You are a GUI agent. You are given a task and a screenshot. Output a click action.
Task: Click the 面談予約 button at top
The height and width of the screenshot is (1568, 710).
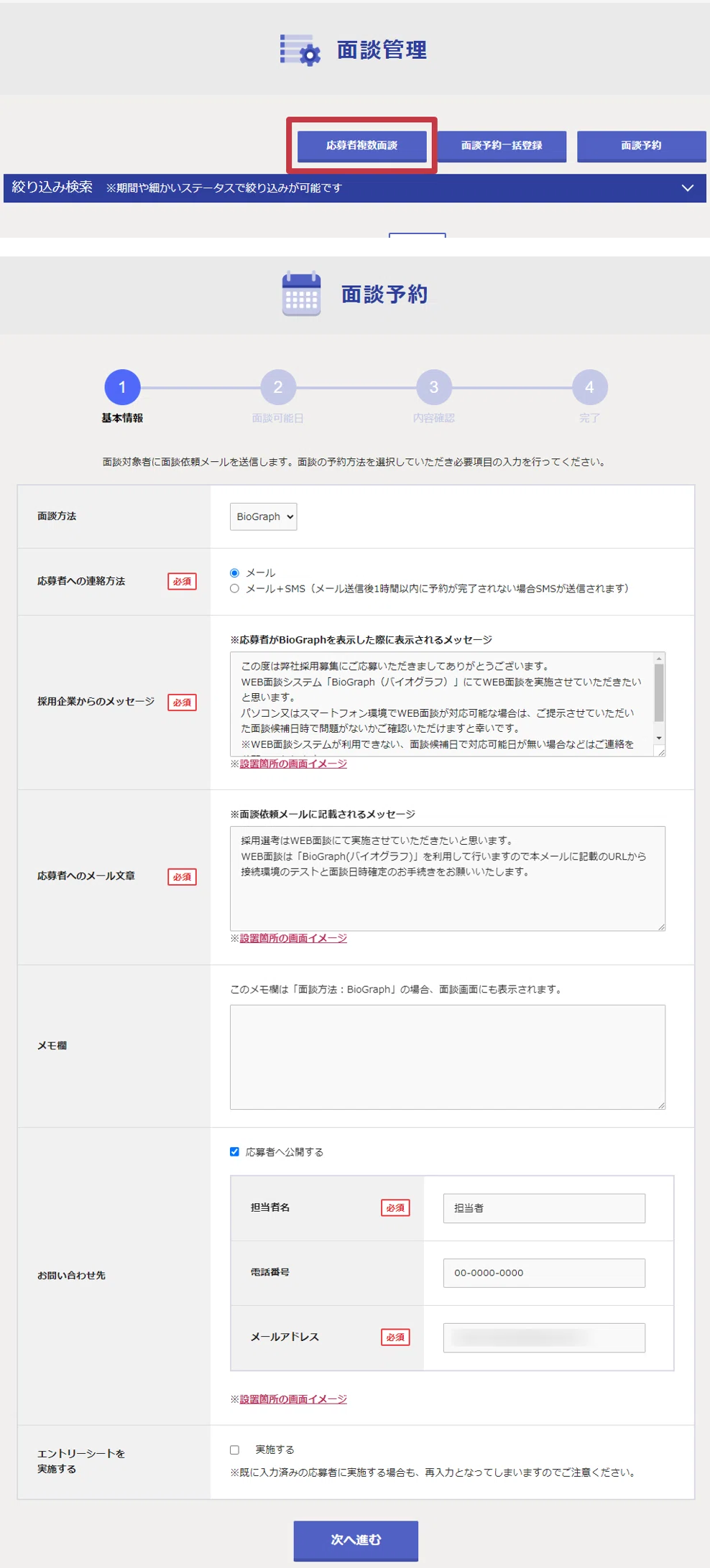pos(641,146)
